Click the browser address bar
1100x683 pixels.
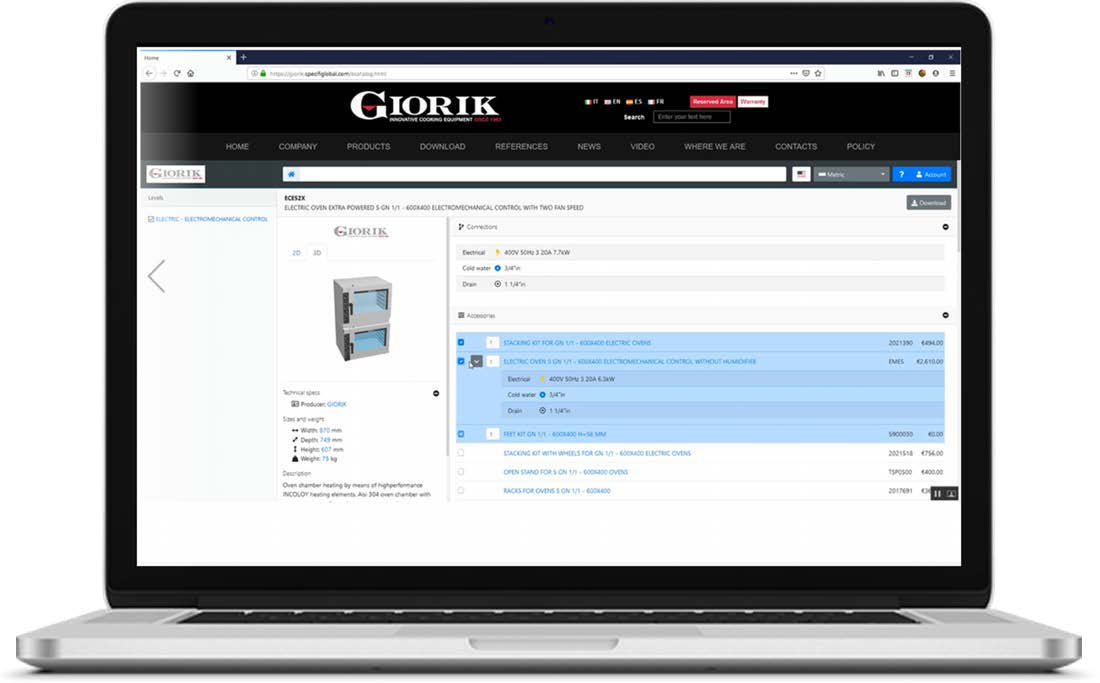(x=519, y=73)
